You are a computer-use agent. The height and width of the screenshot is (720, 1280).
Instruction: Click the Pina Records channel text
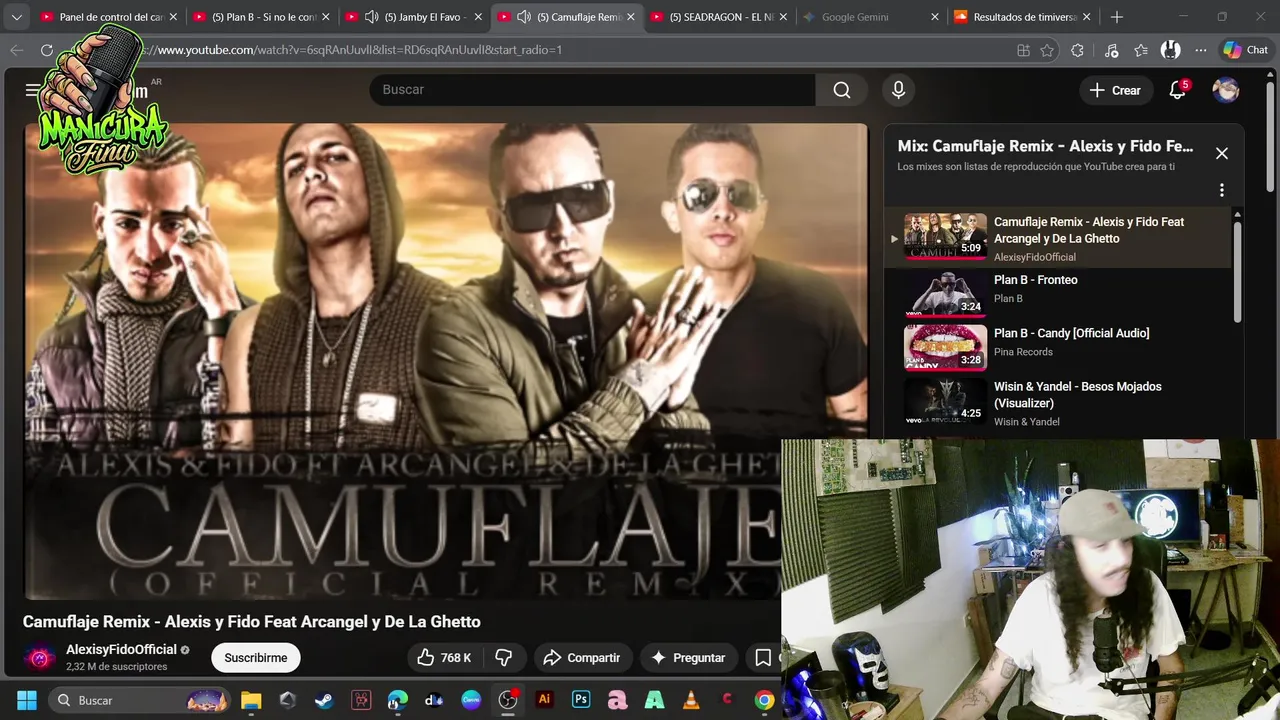point(1023,352)
